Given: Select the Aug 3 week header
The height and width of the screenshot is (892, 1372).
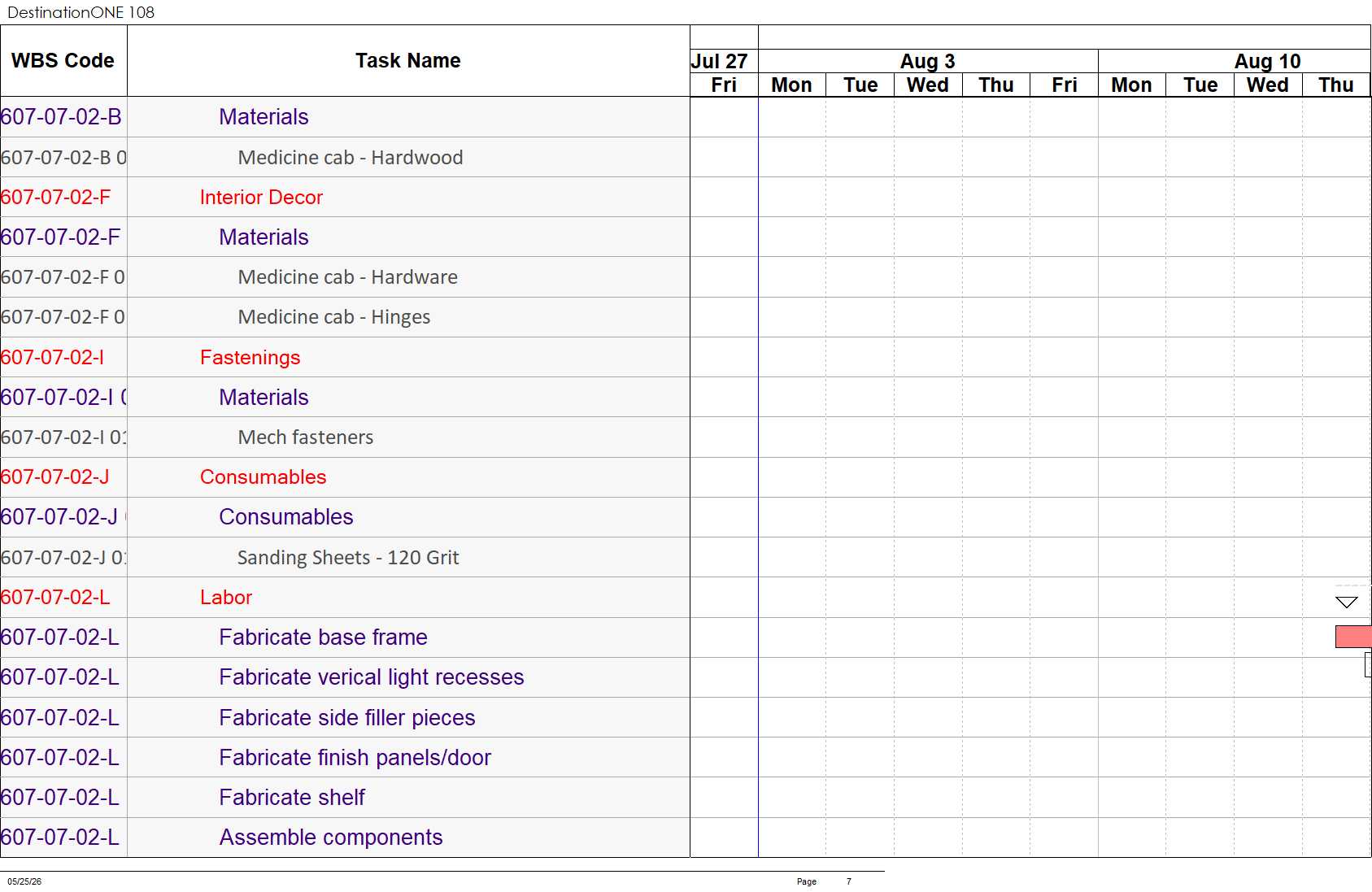Looking at the screenshot, I should click(928, 62).
